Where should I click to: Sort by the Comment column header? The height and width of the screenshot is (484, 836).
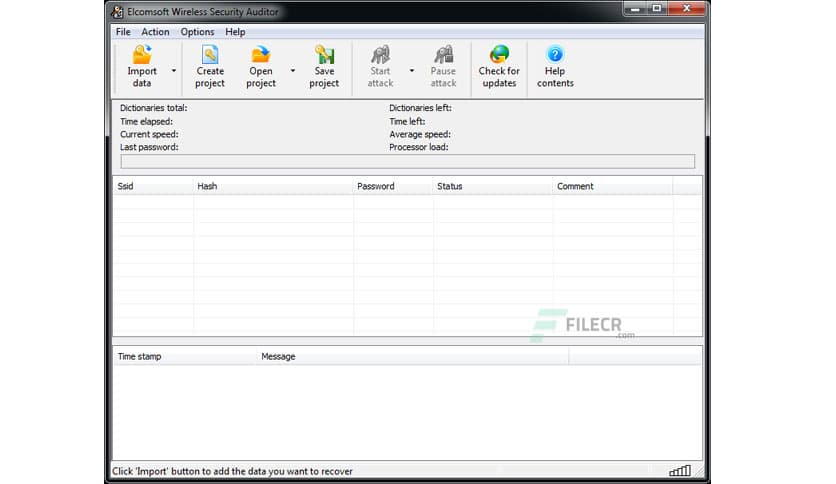613,186
